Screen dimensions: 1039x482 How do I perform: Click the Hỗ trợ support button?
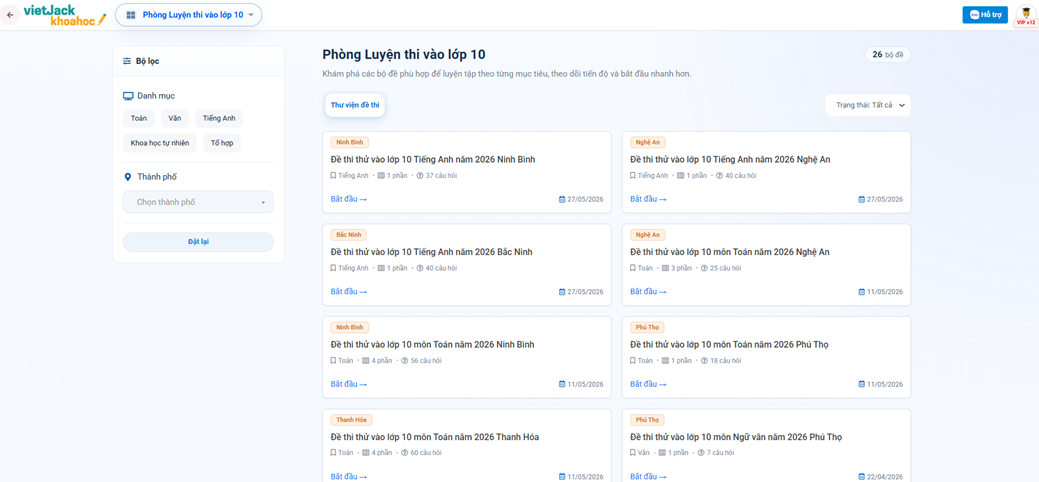point(985,15)
